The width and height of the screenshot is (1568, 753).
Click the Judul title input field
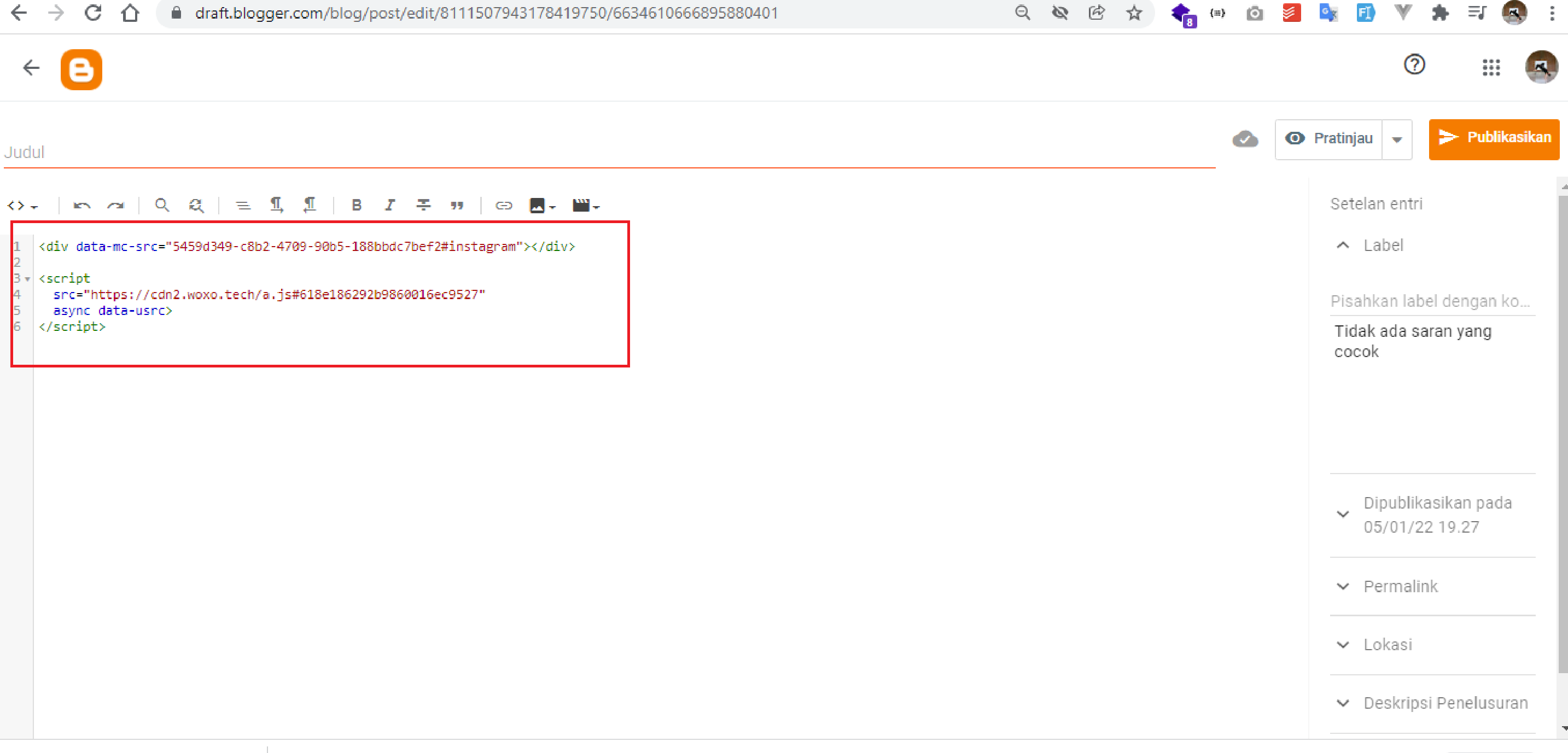609,152
